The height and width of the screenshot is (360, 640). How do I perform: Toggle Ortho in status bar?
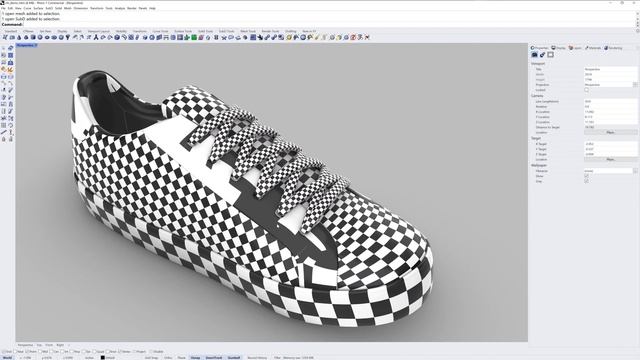168,358
